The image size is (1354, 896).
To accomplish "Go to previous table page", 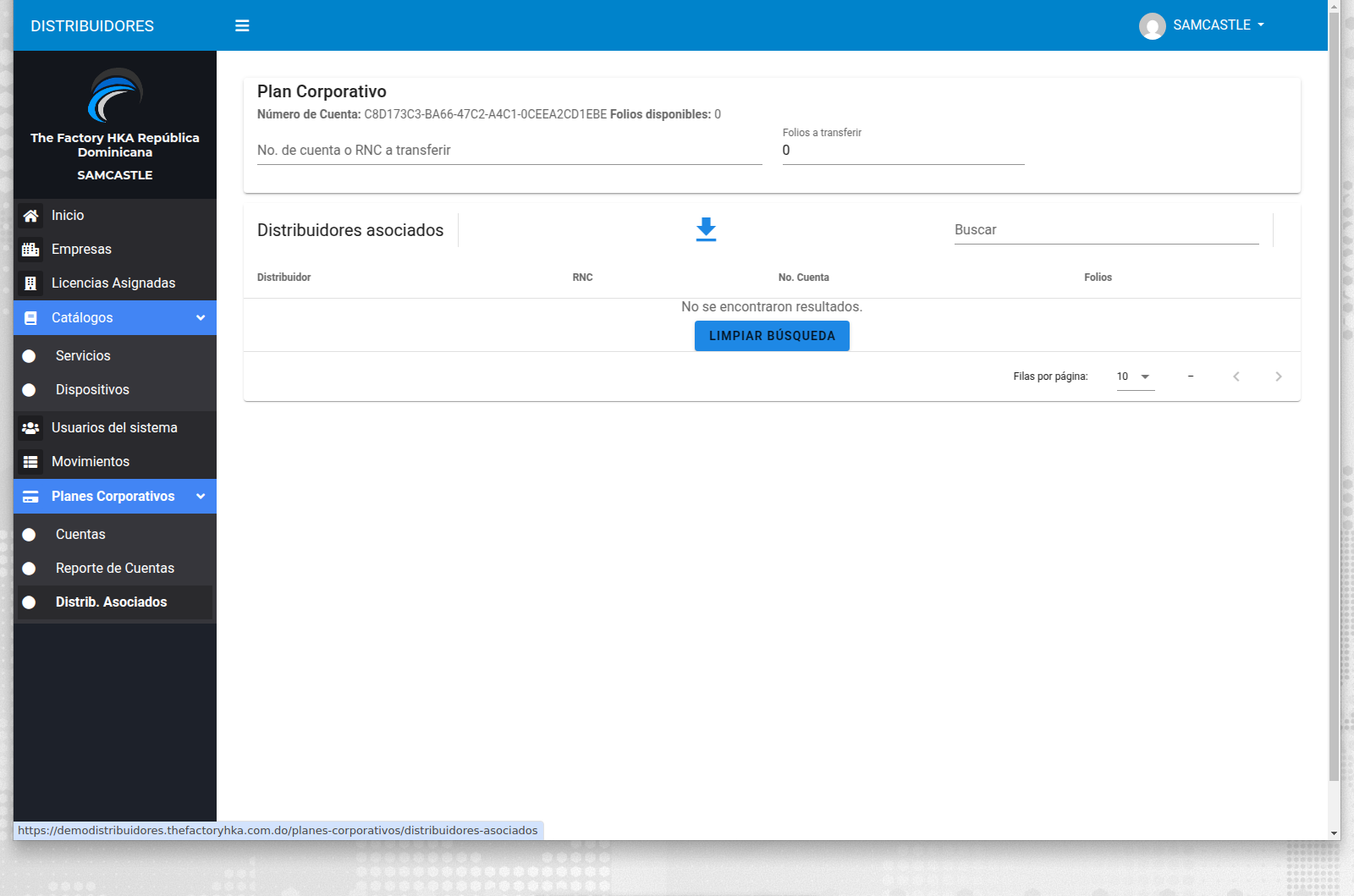I will 1236,377.
